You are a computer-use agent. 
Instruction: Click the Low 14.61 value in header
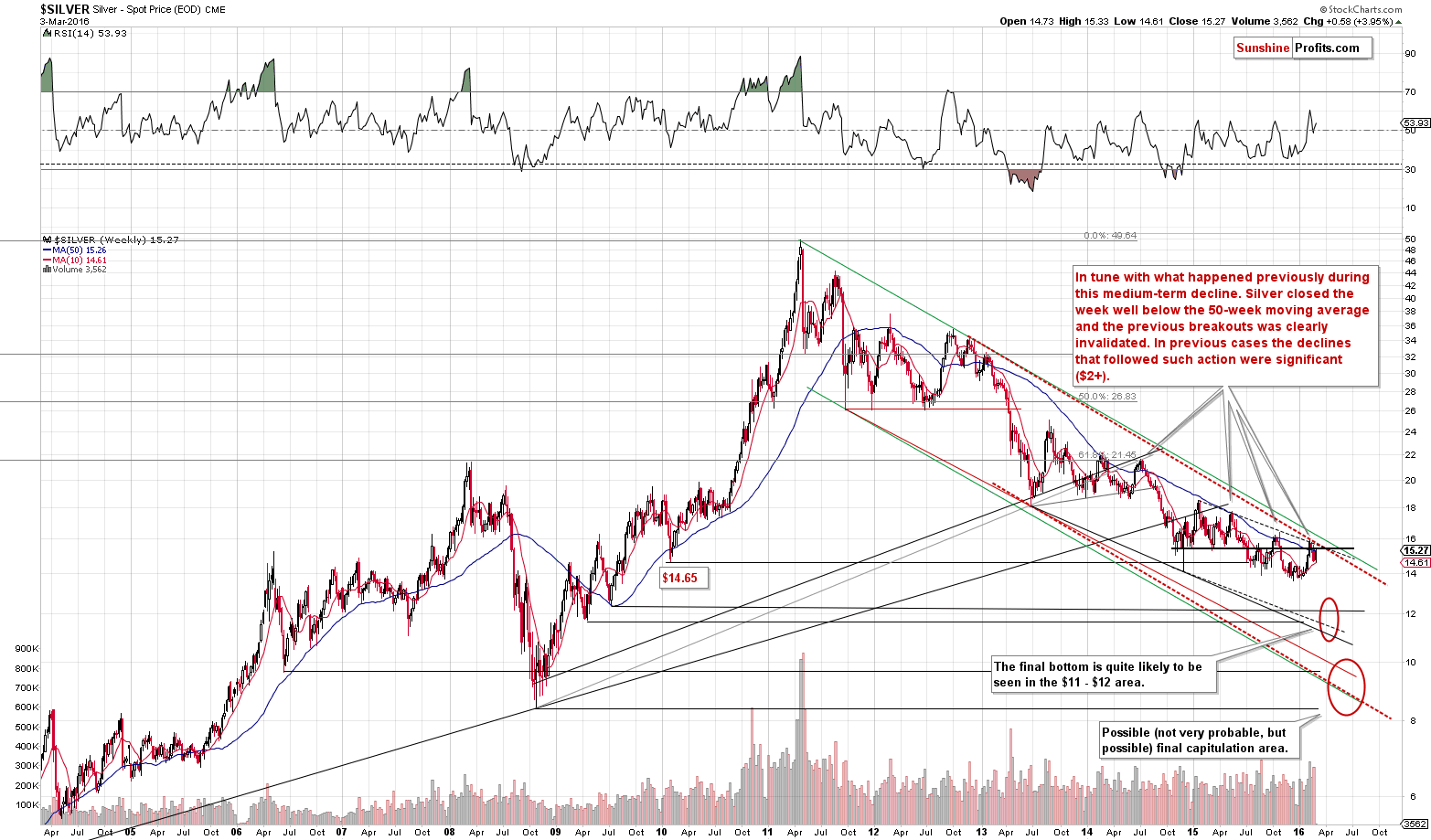(1139, 21)
